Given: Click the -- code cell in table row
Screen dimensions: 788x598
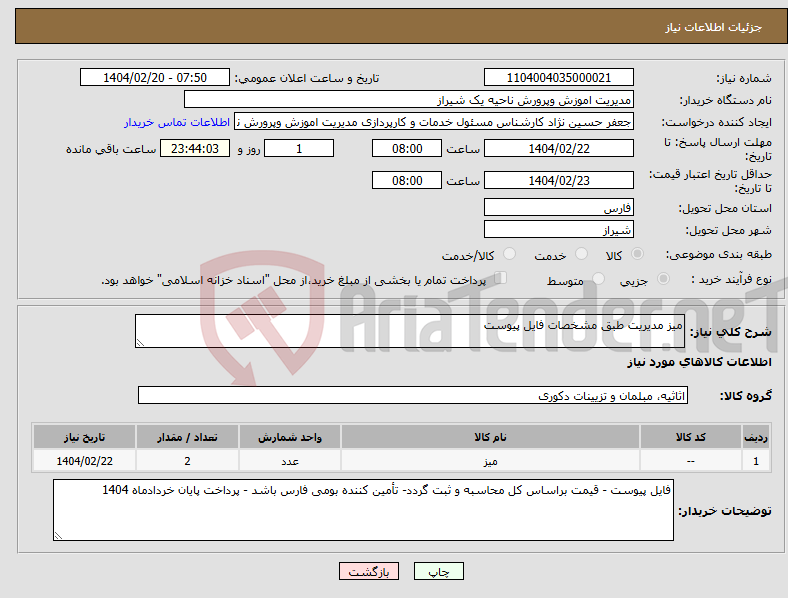Looking at the screenshot, I should pyautogui.click(x=691, y=460).
